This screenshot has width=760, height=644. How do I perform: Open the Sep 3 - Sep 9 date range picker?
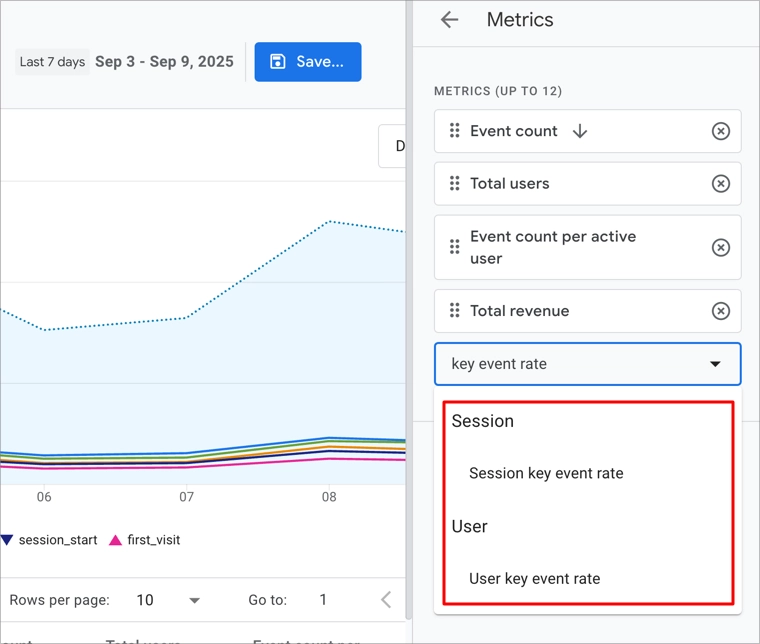point(164,62)
